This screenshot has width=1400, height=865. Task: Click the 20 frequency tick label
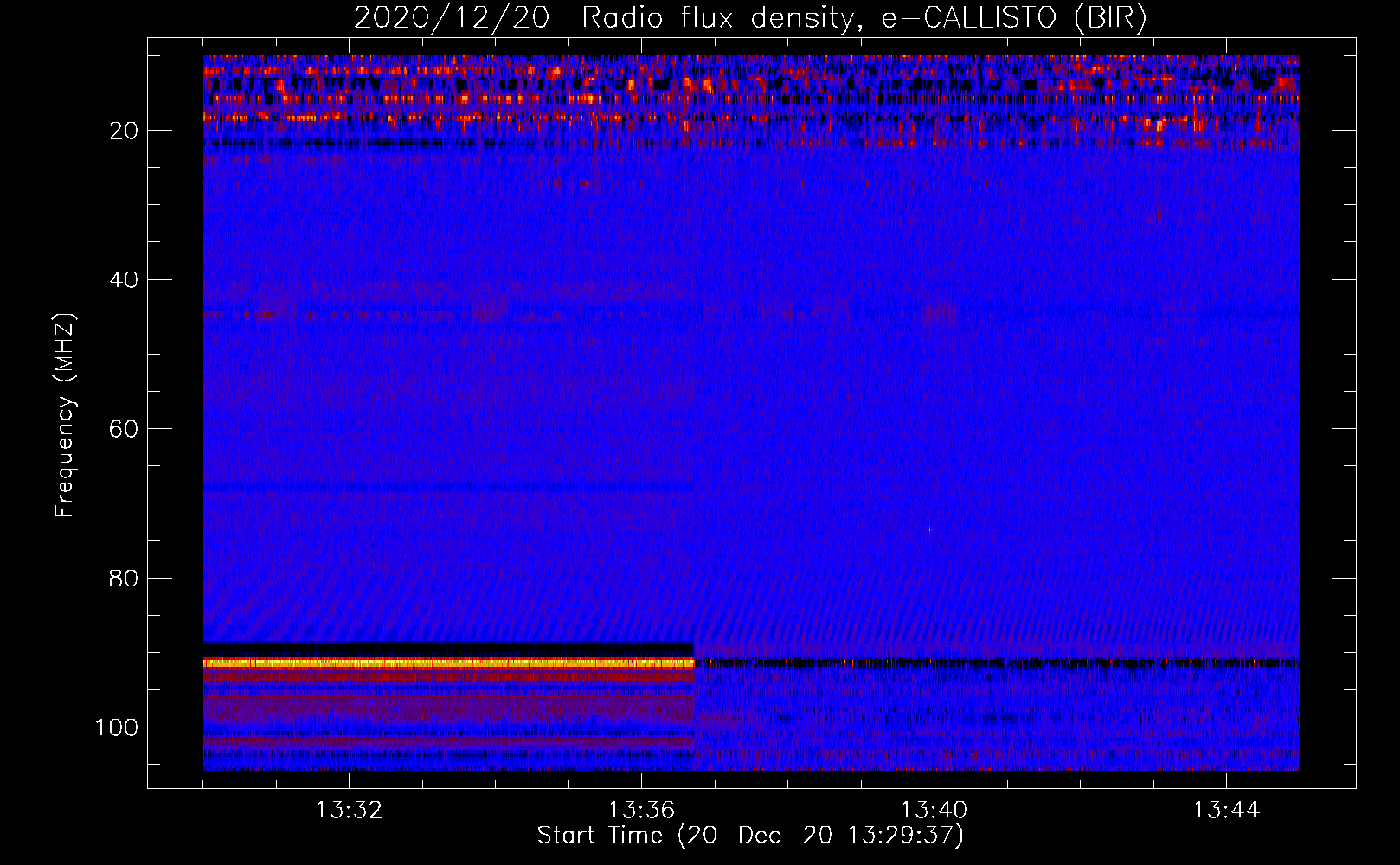click(x=125, y=131)
